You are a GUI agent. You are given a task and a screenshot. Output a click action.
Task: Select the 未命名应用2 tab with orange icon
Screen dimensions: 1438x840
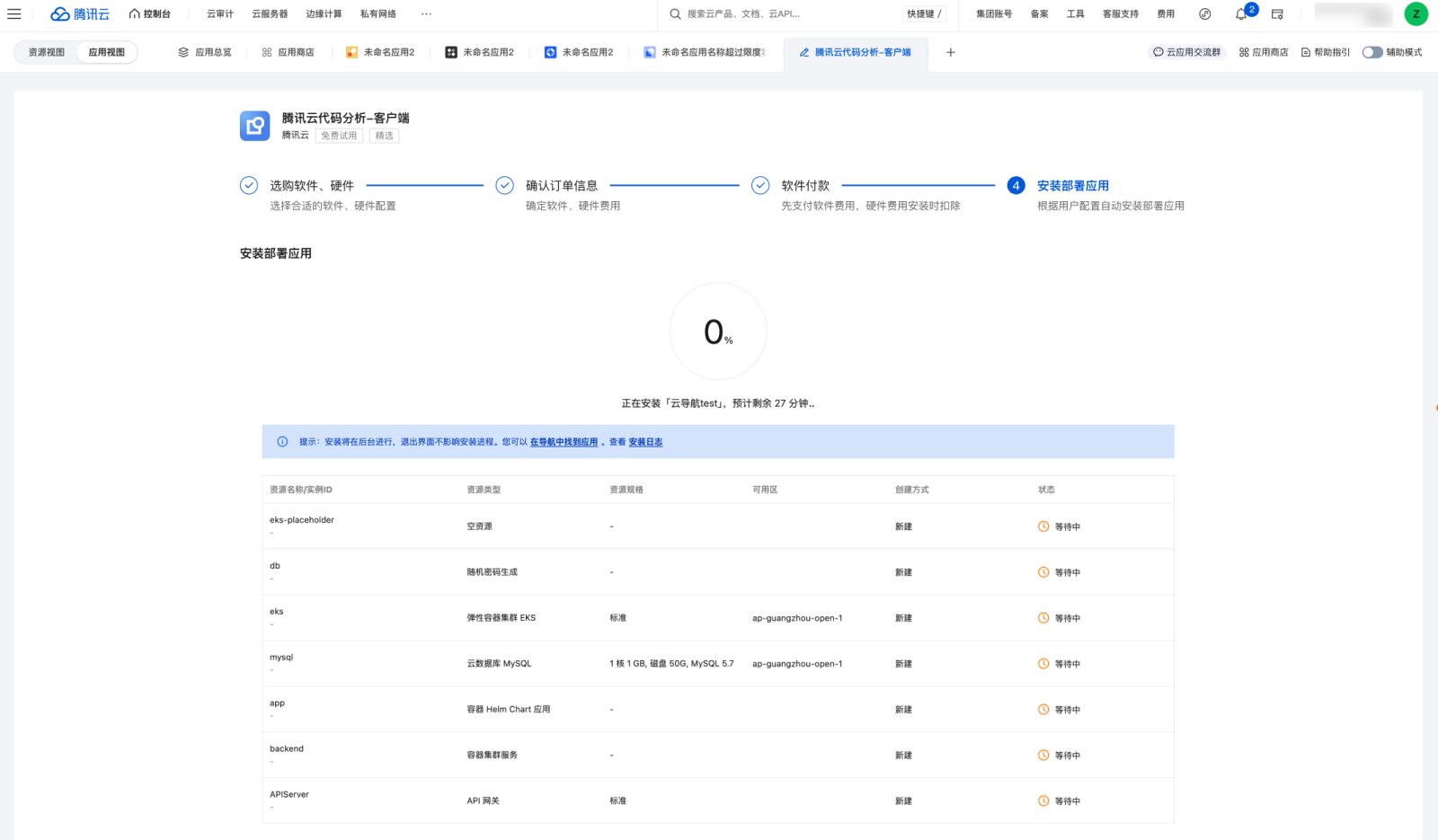click(x=380, y=52)
